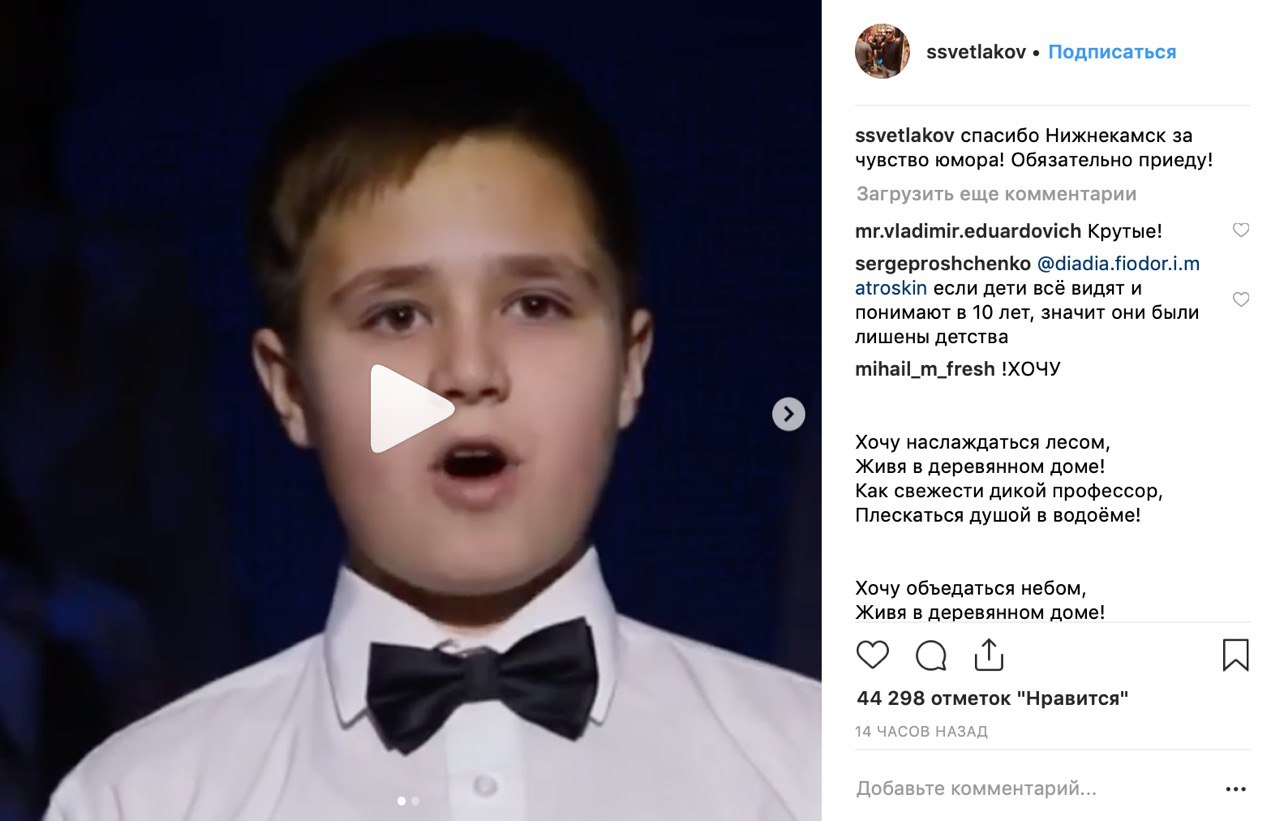The height and width of the screenshot is (821, 1280).
Task: Play the video with the play button
Action: click(x=410, y=409)
